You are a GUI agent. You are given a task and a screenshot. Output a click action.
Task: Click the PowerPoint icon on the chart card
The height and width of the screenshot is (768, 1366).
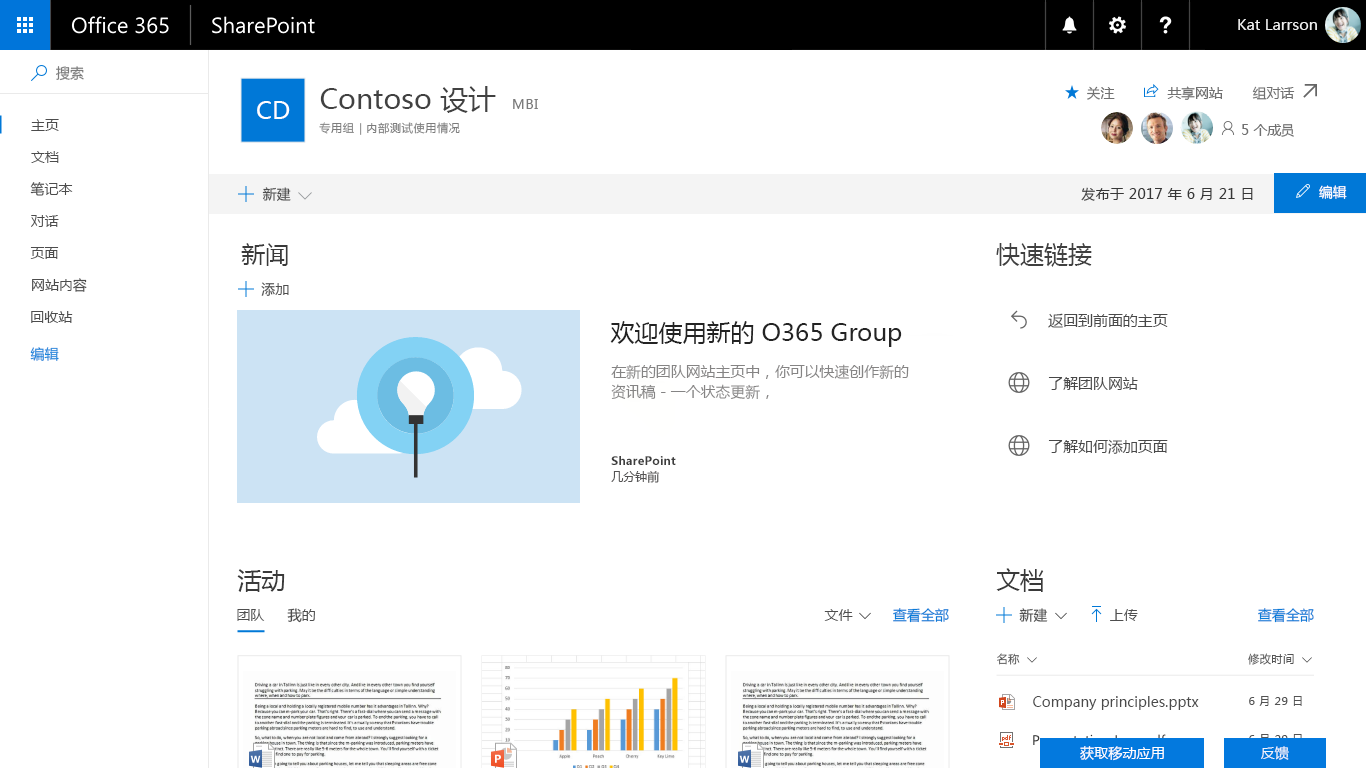point(504,755)
